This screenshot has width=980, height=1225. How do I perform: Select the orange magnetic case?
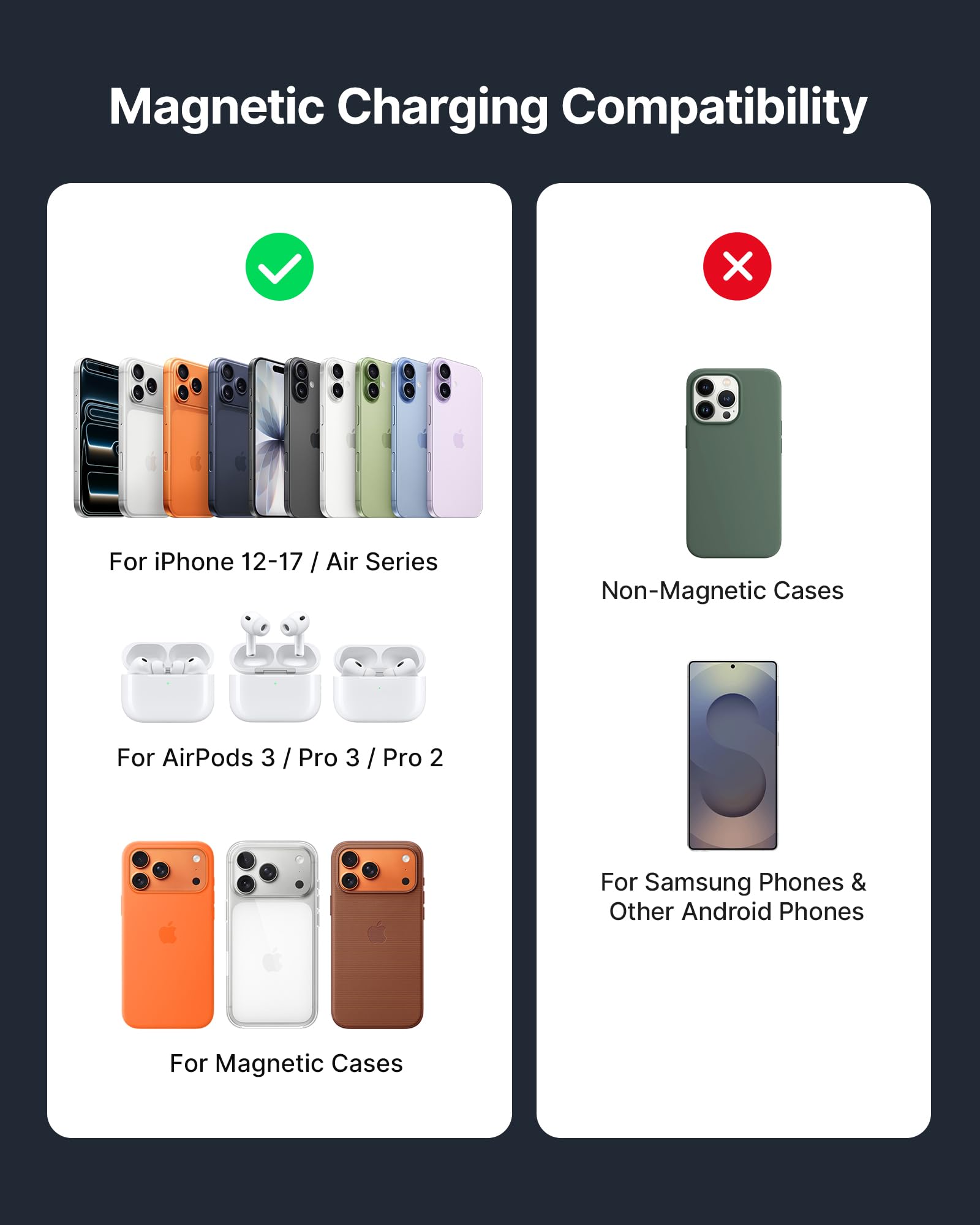168,935
